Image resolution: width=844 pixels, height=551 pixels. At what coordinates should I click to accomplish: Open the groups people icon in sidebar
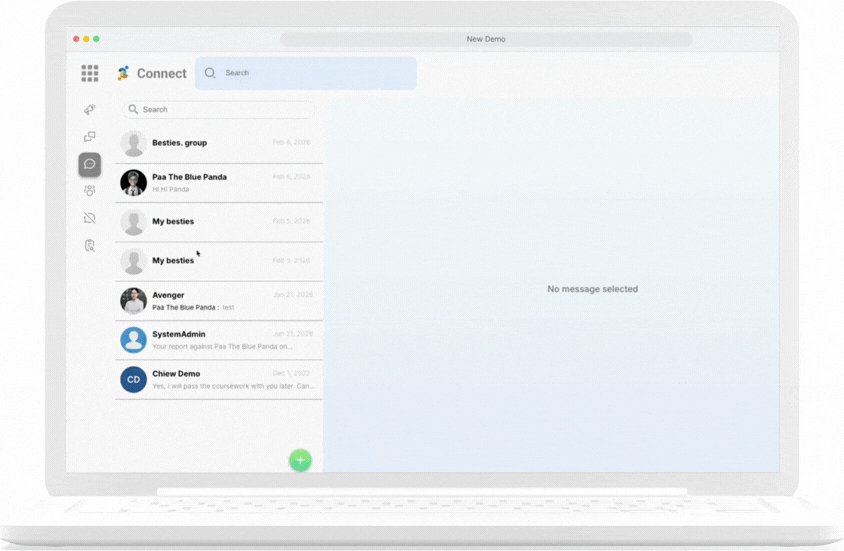[90, 191]
